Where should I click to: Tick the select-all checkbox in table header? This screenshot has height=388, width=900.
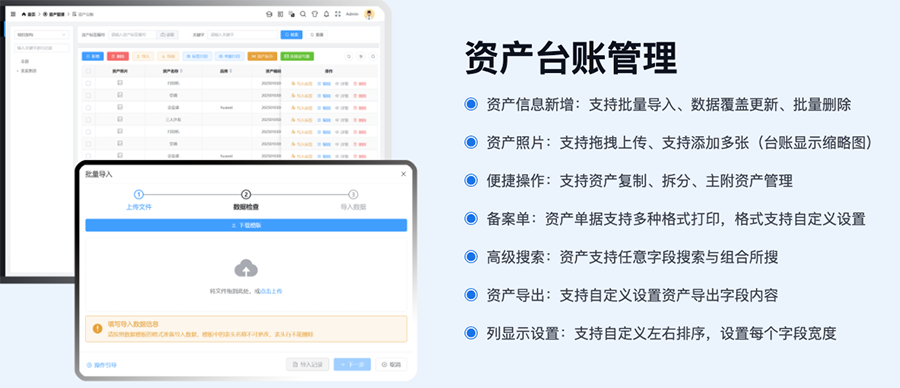[88, 71]
